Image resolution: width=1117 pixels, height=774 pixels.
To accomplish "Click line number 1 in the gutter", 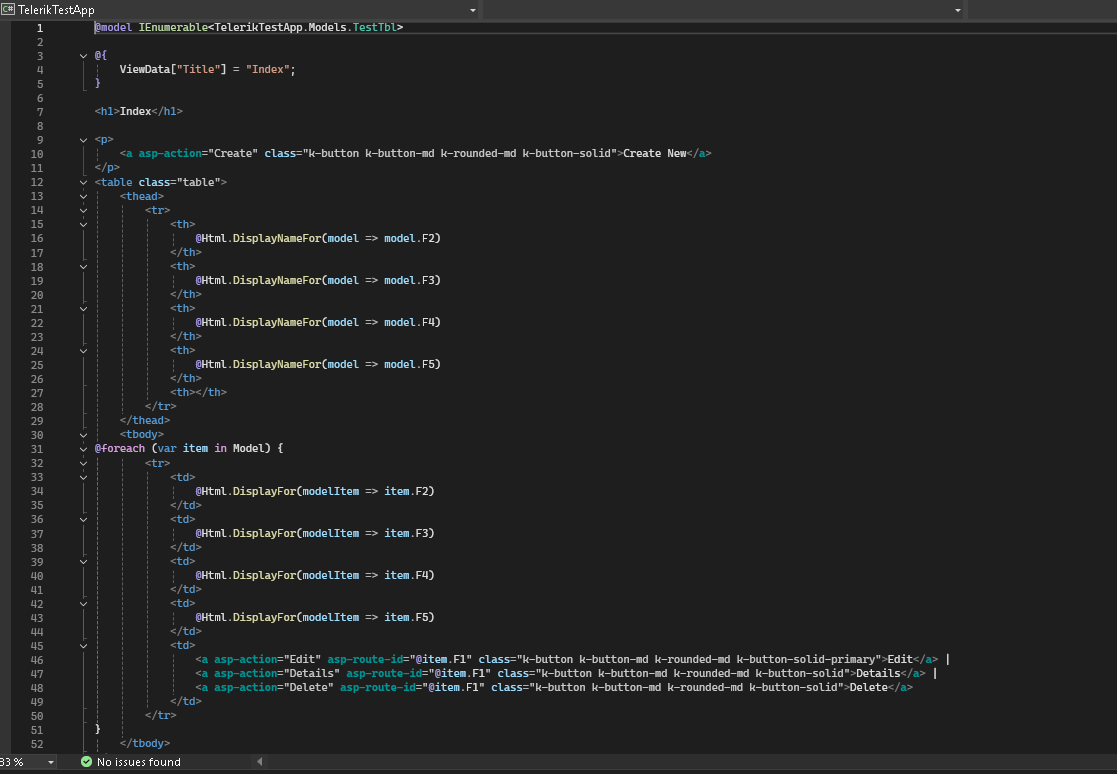I will tap(40, 28).
